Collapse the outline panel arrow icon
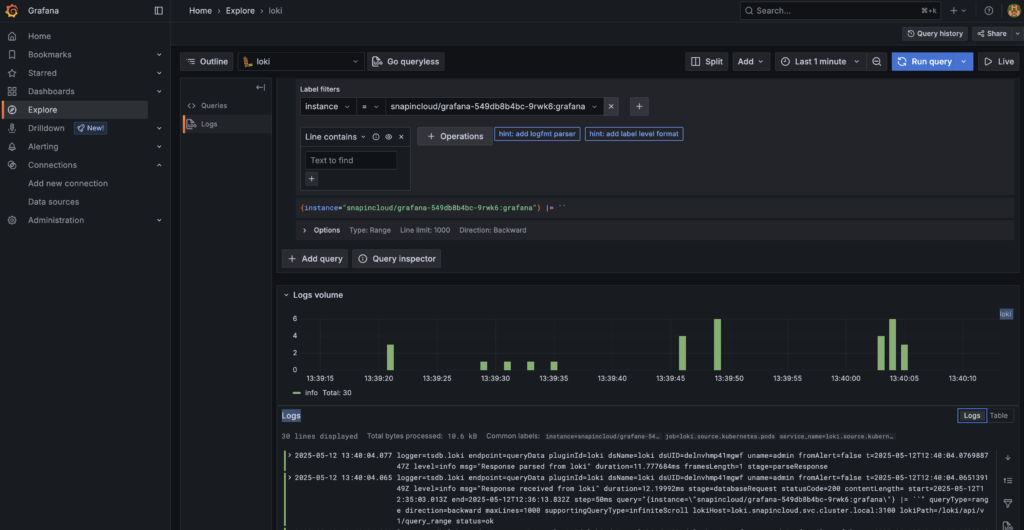1024x530 pixels. [x=261, y=87]
